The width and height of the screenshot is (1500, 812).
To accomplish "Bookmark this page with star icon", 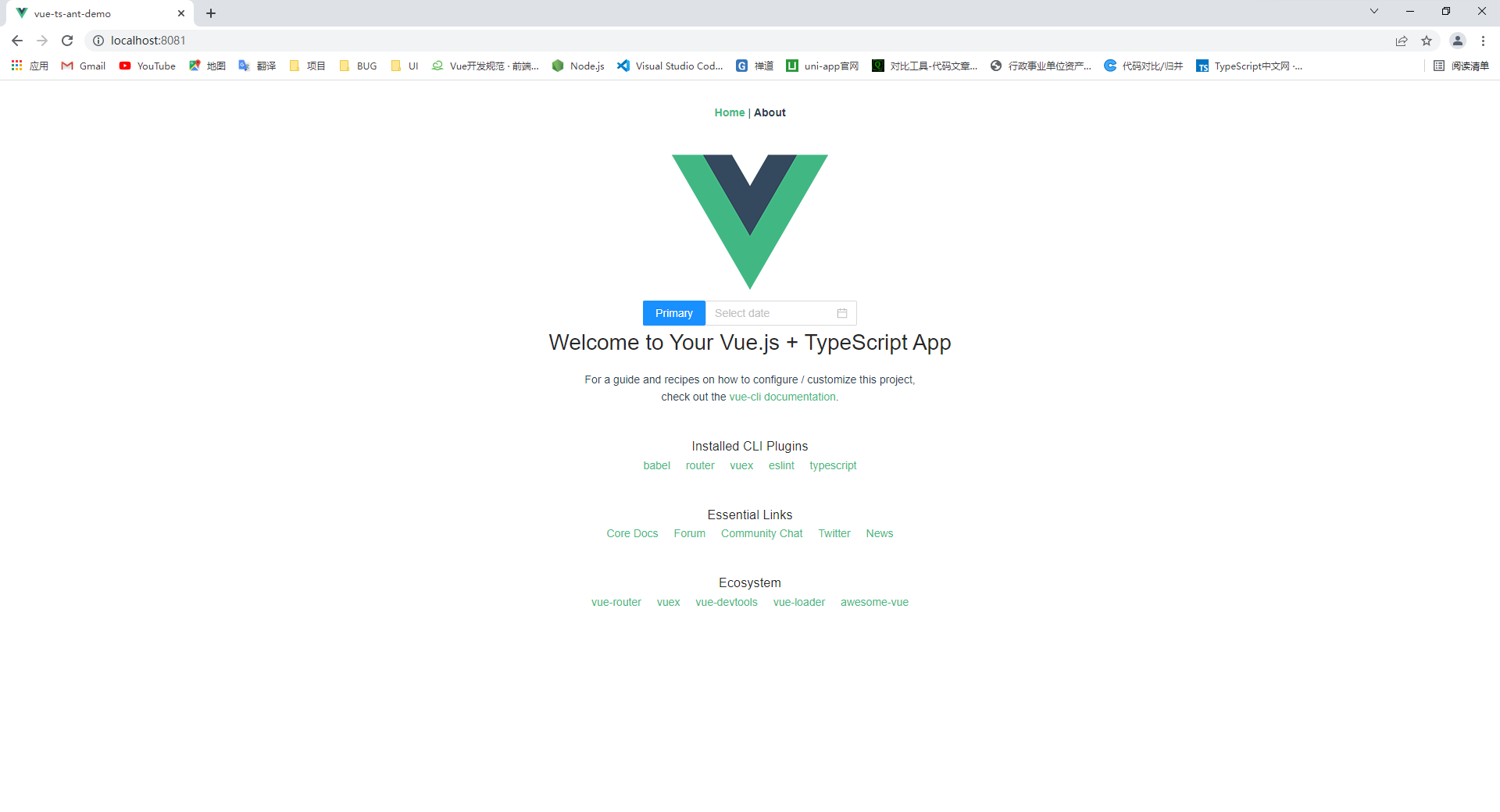I will 1427,41.
